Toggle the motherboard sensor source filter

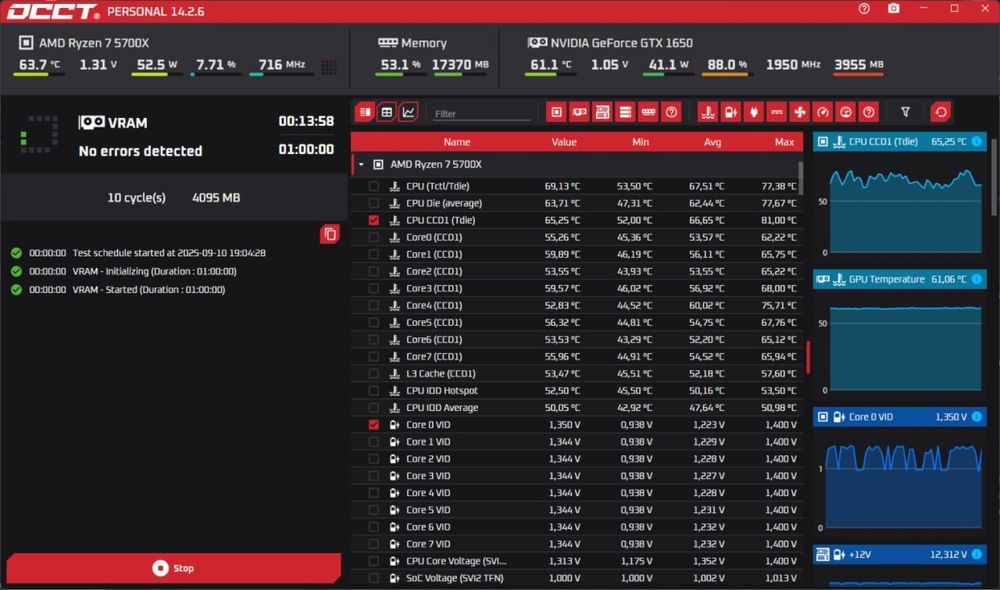click(603, 112)
